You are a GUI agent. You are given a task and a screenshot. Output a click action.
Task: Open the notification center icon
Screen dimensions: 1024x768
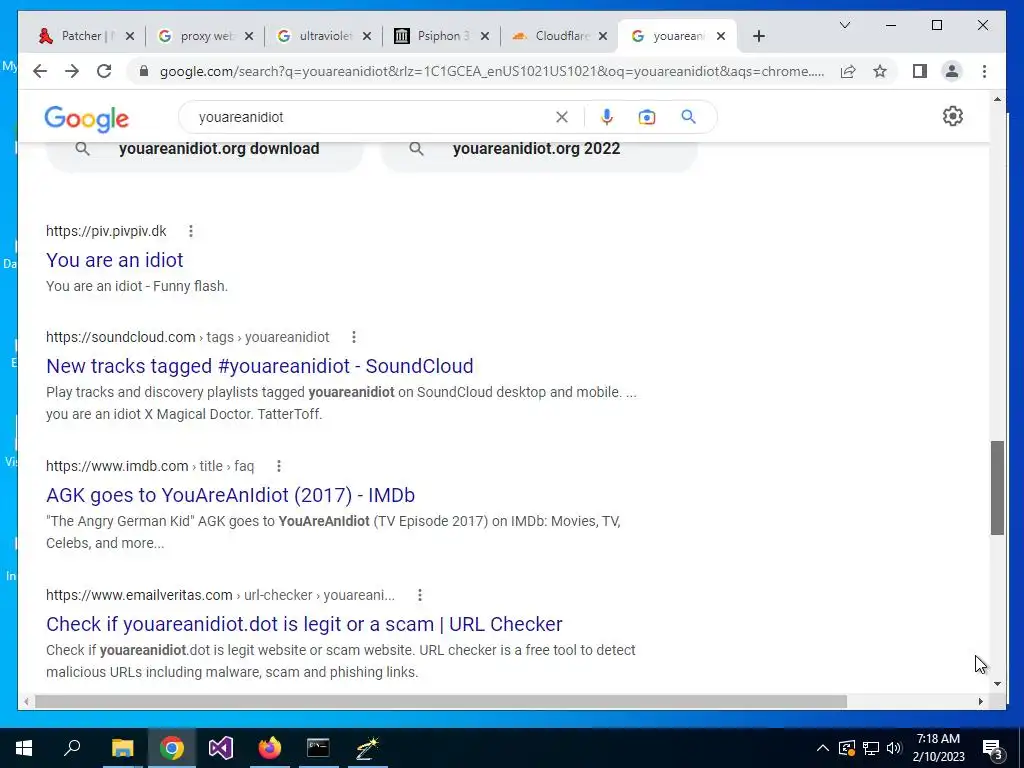[993, 748]
